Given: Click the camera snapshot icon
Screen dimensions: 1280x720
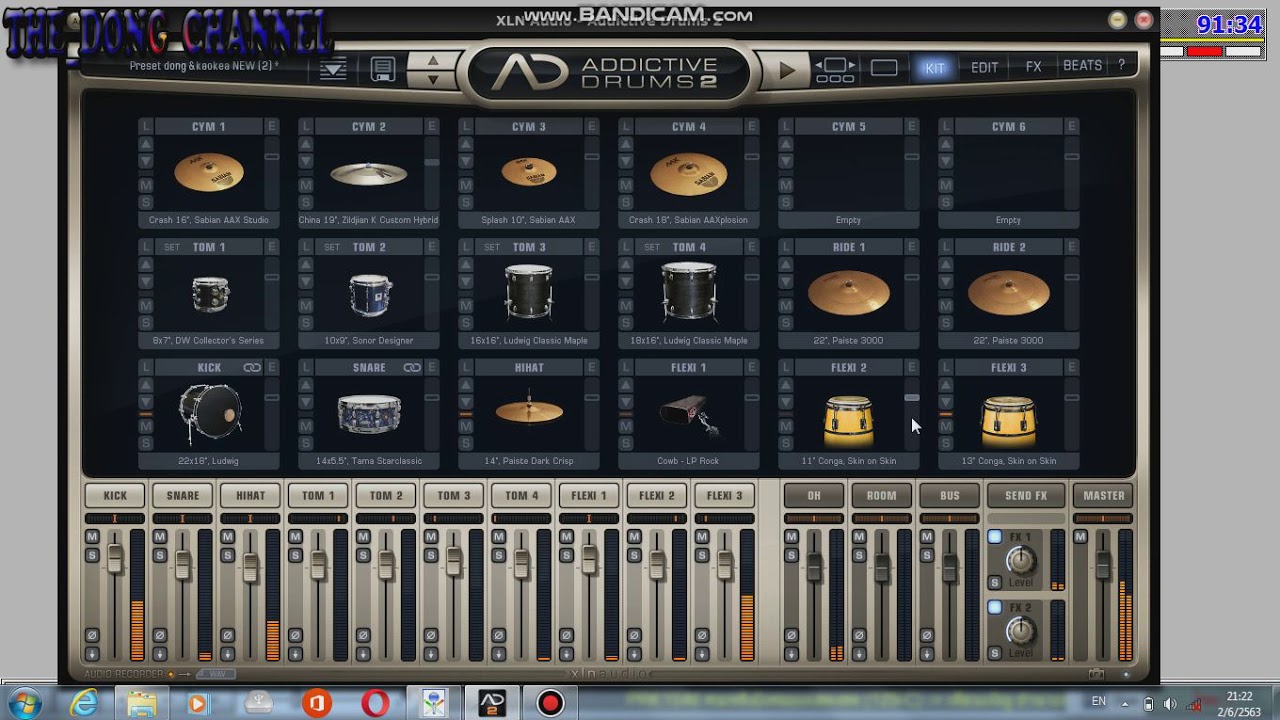Looking at the screenshot, I should tap(1097, 675).
